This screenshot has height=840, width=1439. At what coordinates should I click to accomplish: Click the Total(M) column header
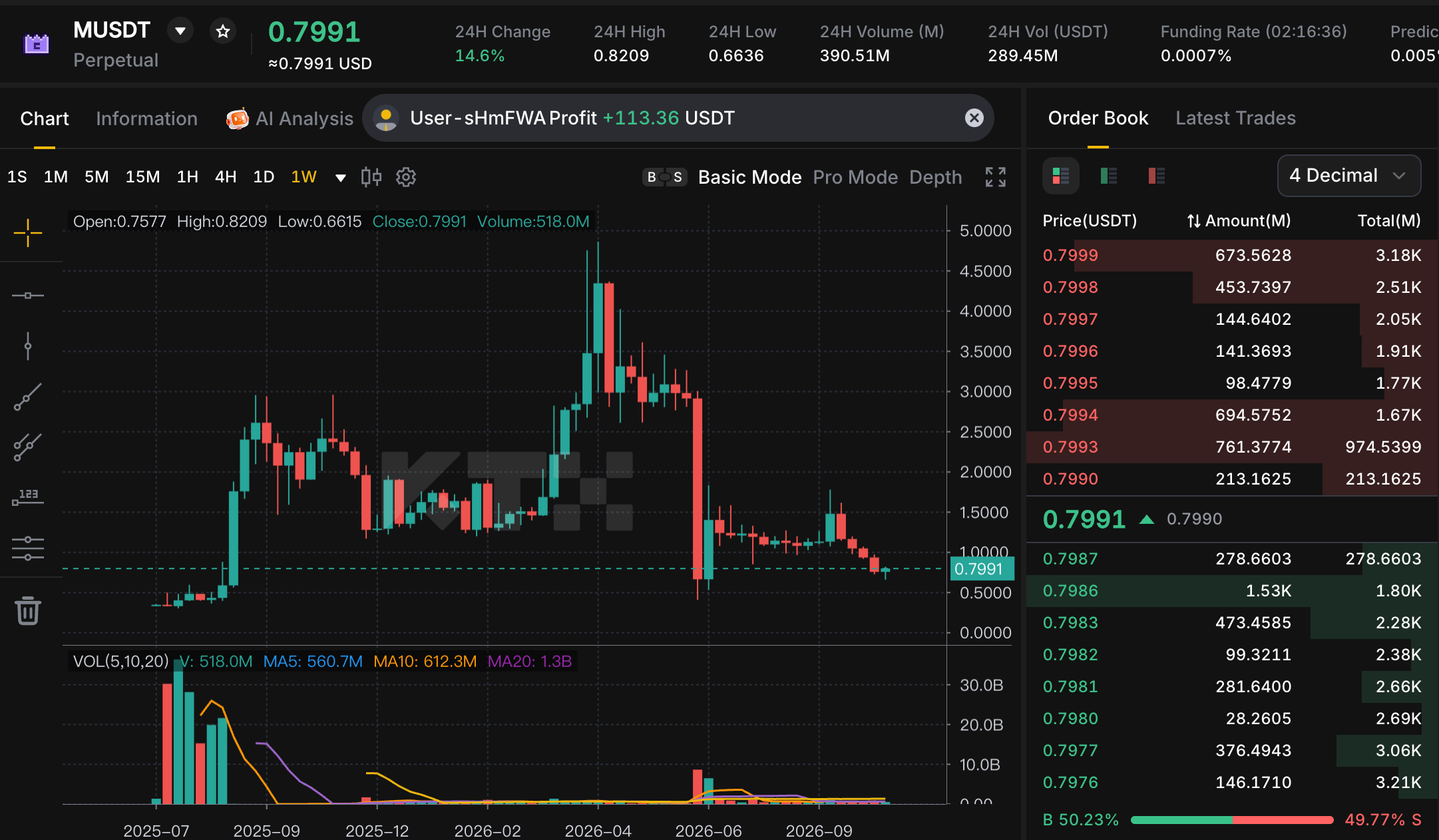pos(1389,220)
